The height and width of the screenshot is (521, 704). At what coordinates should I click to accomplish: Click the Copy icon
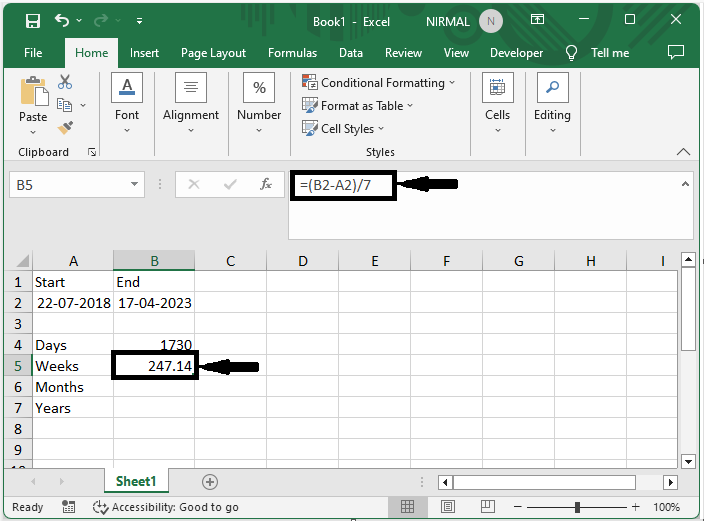64,105
